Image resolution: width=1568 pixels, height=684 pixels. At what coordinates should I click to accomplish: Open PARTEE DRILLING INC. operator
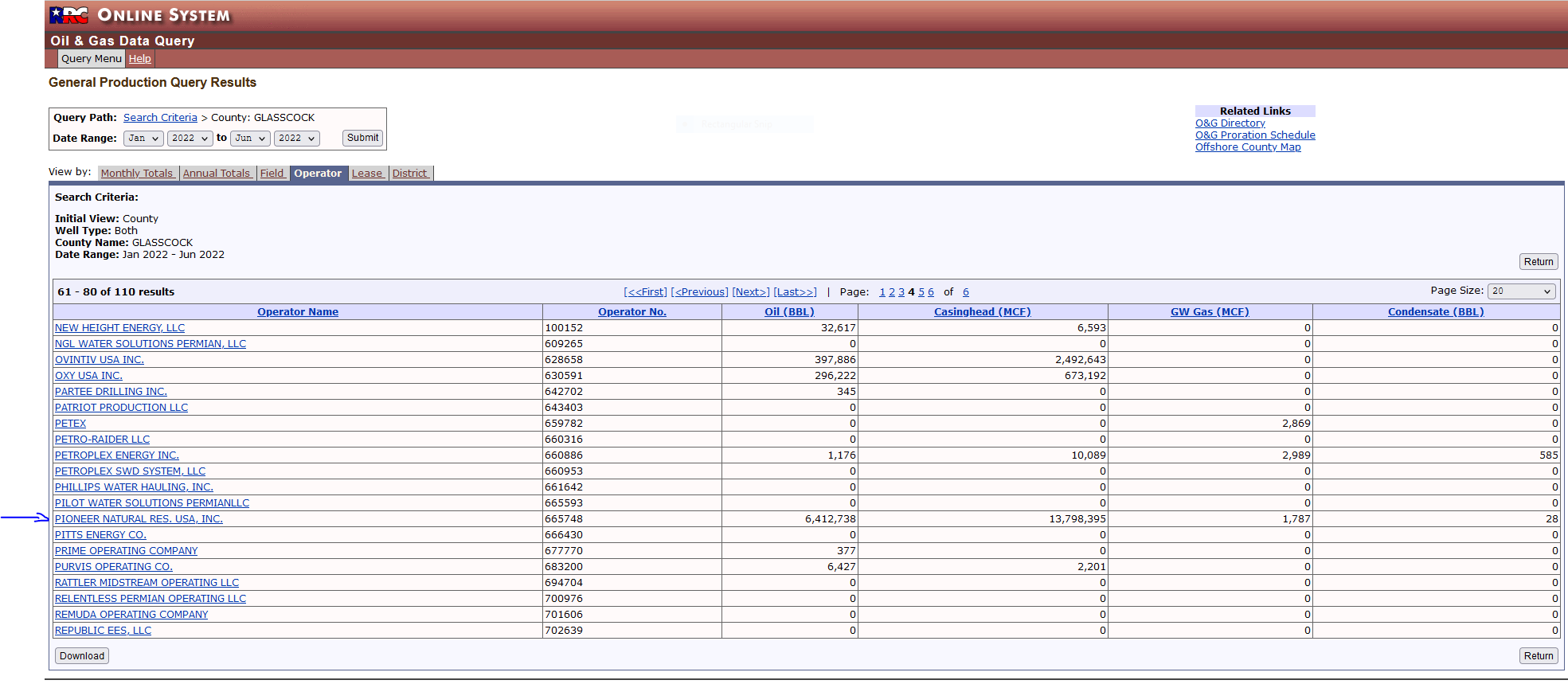pos(111,392)
